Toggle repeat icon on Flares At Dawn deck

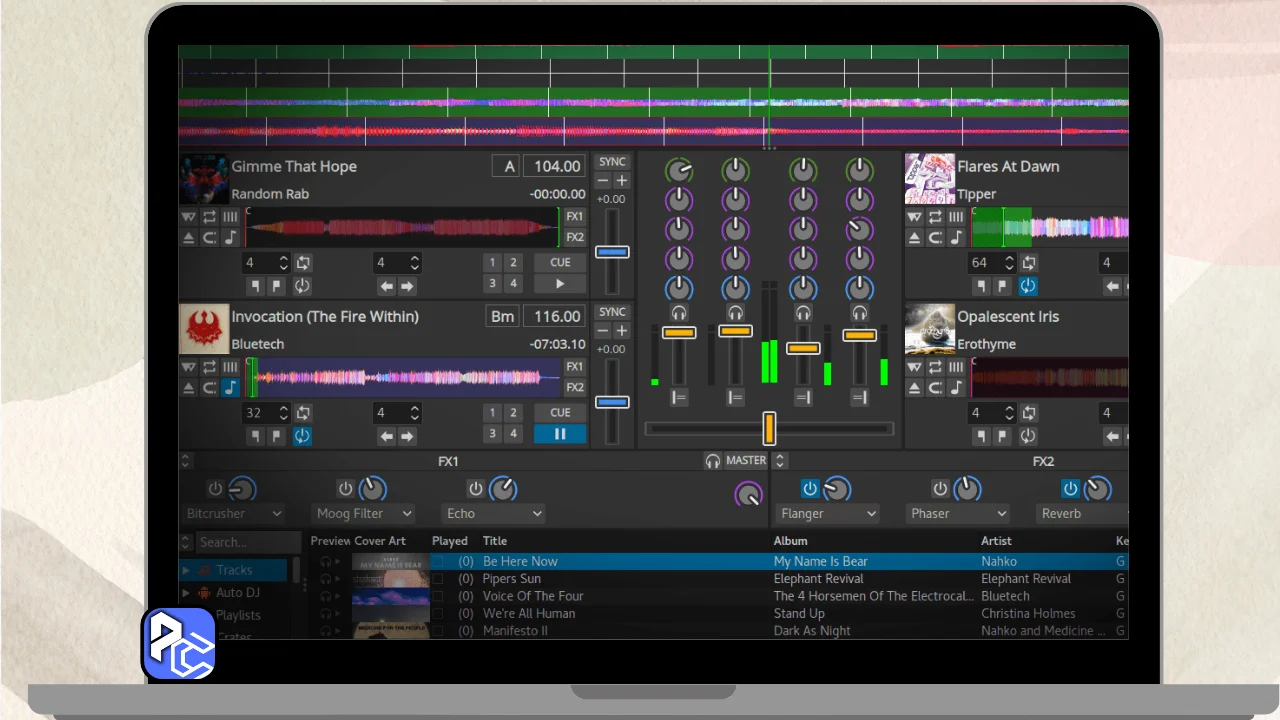(x=935, y=217)
